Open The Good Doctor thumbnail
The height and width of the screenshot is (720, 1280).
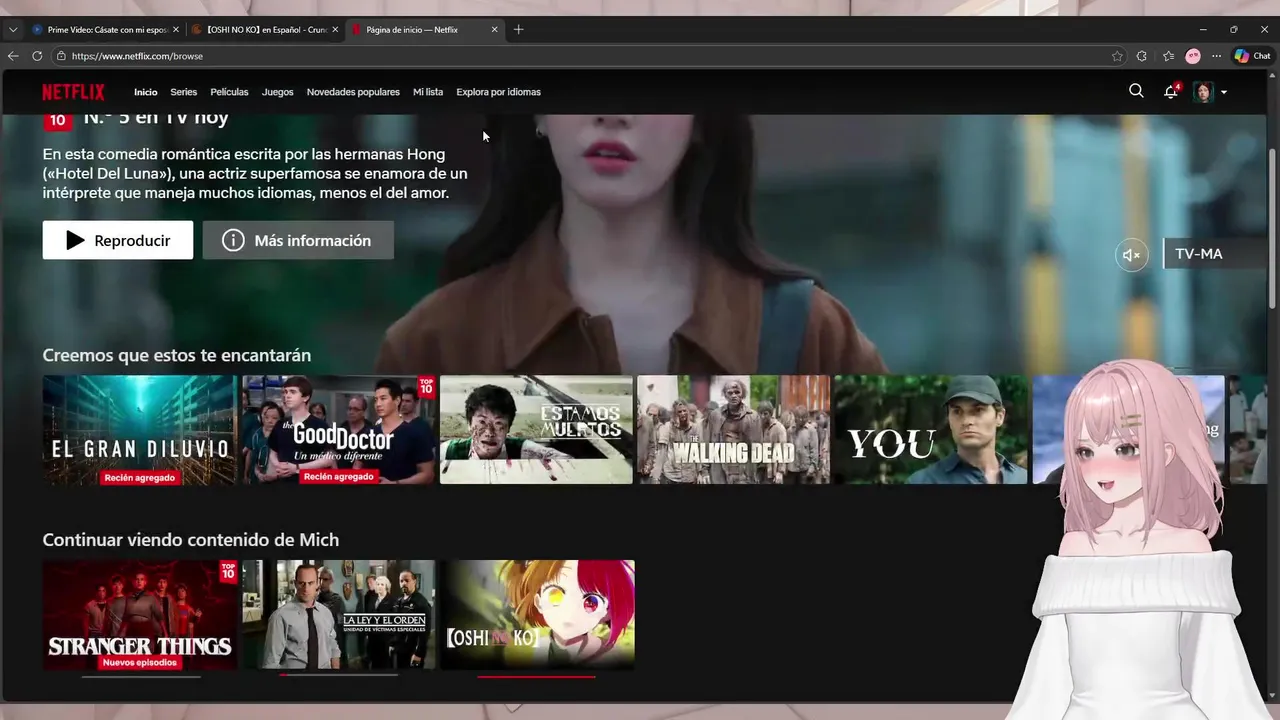(339, 430)
